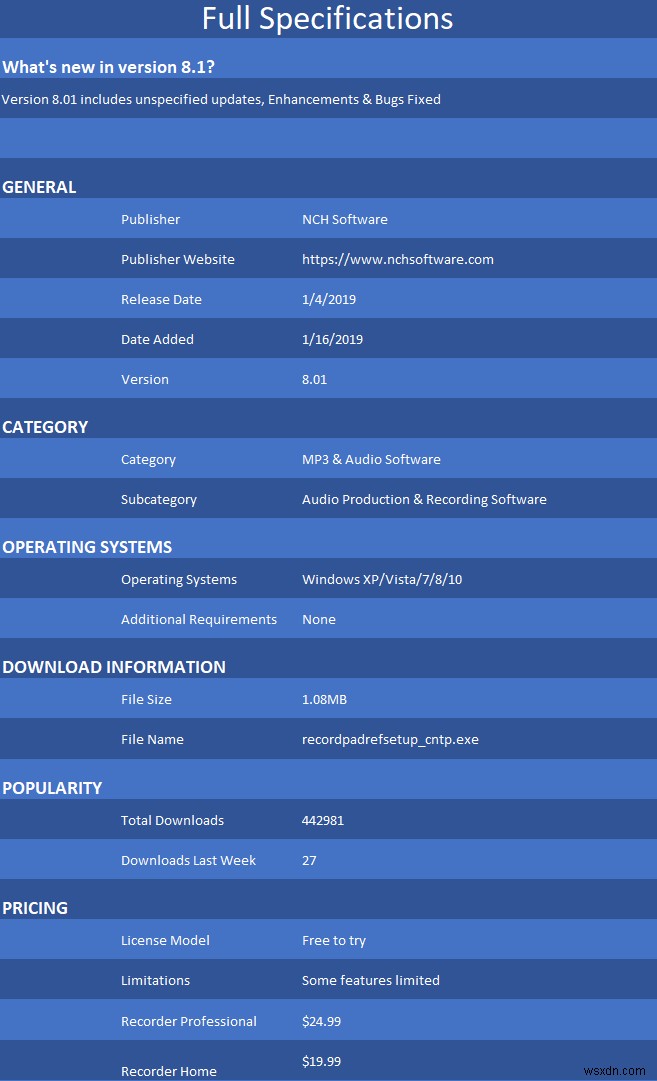Screen dimensions: 657x1081
Task: Select the GENERAL section heading
Action: [39, 187]
